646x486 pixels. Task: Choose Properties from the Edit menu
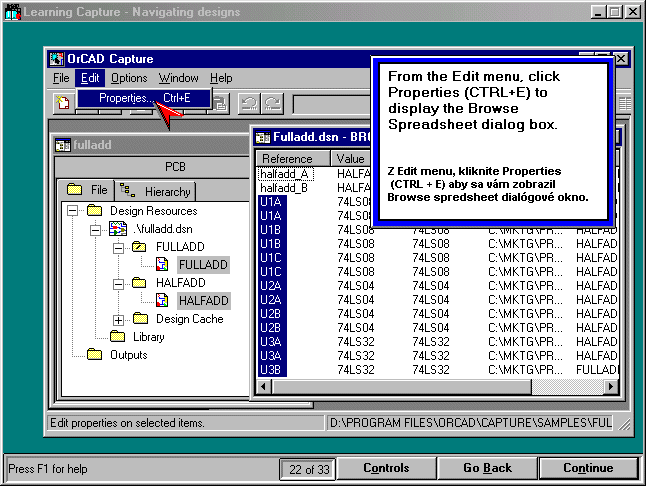click(126, 98)
